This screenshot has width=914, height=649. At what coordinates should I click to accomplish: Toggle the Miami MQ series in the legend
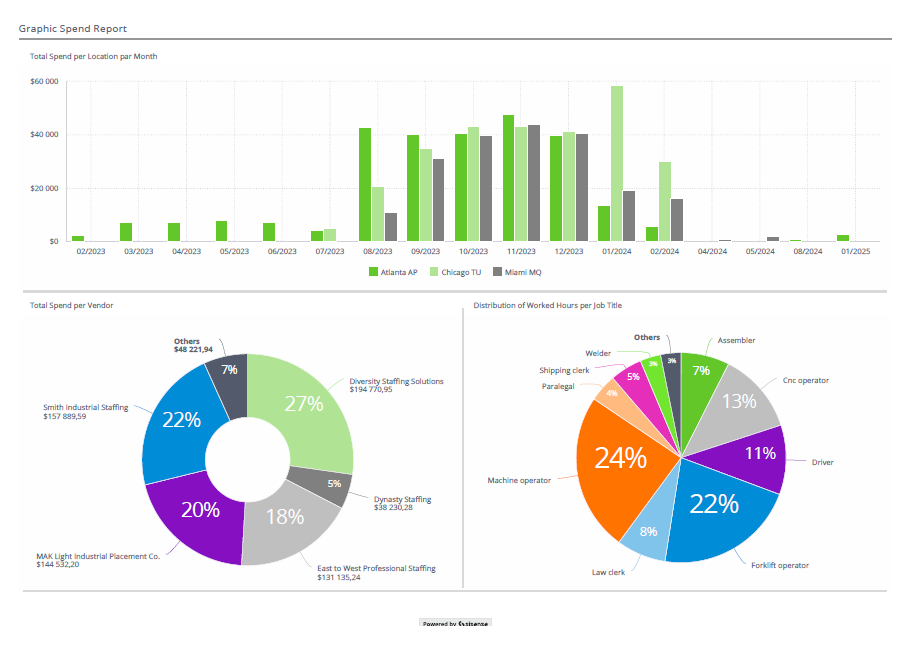coord(524,271)
